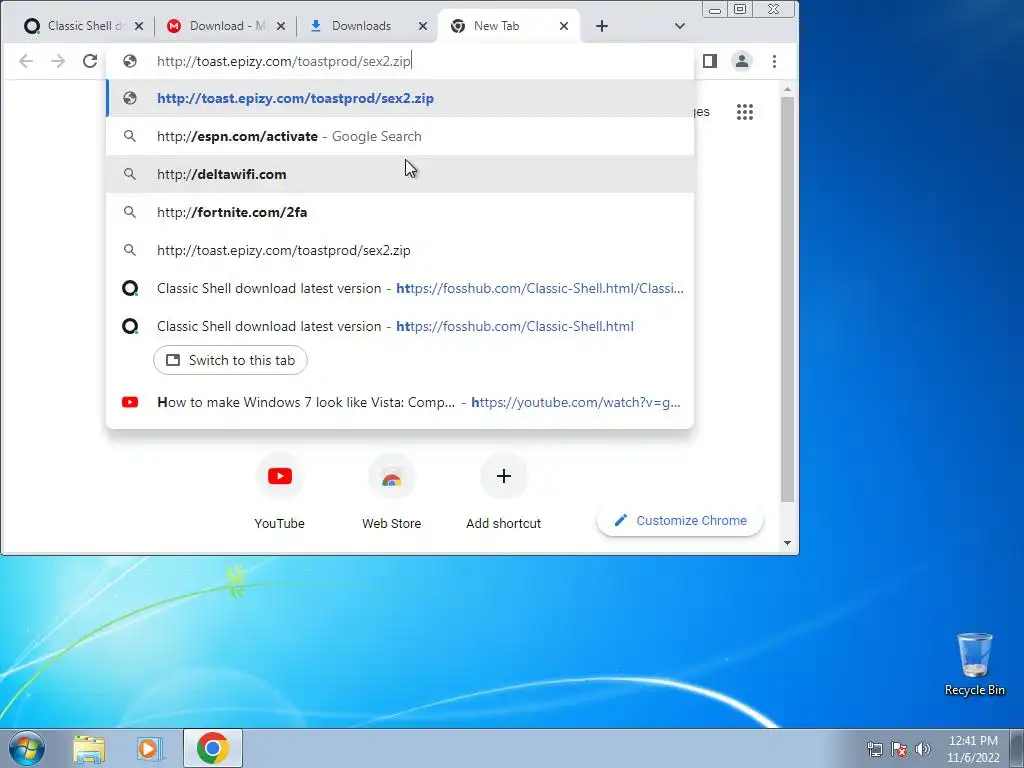The height and width of the screenshot is (768, 1024).
Task: Click the page scrollbar down arrow
Action: click(x=788, y=543)
